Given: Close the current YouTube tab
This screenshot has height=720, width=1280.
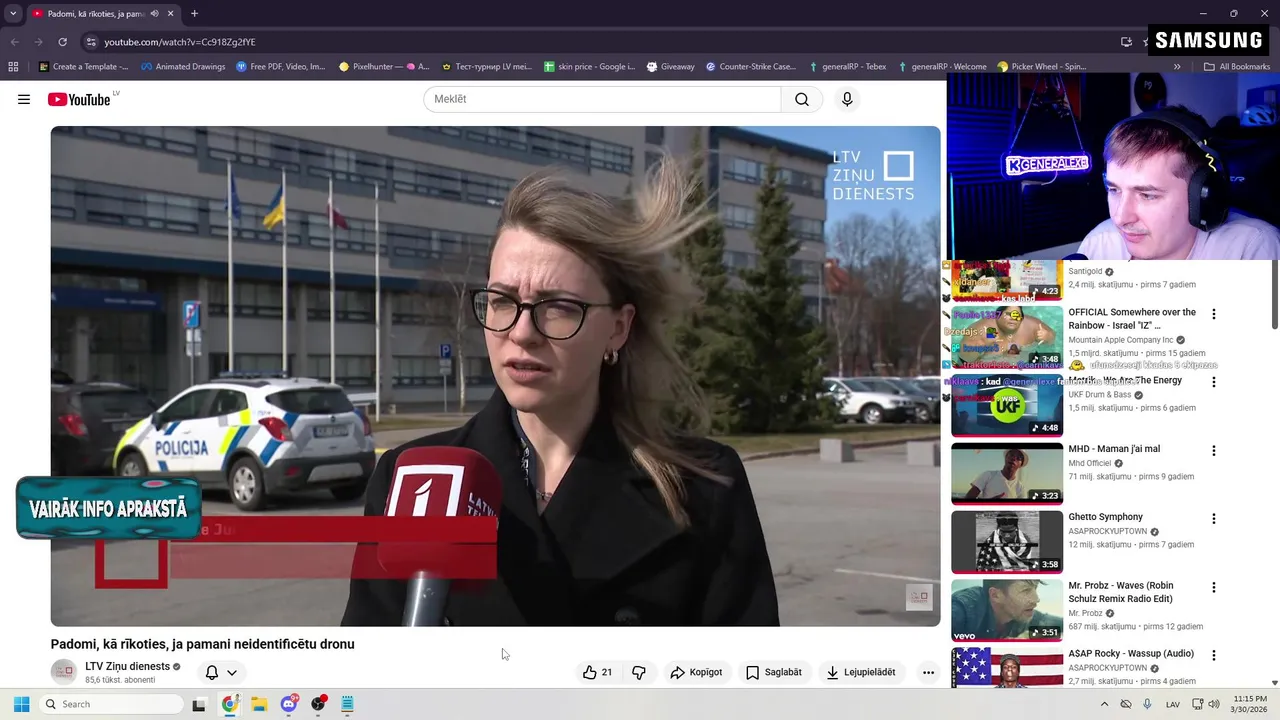Looking at the screenshot, I should pyautogui.click(x=170, y=14).
